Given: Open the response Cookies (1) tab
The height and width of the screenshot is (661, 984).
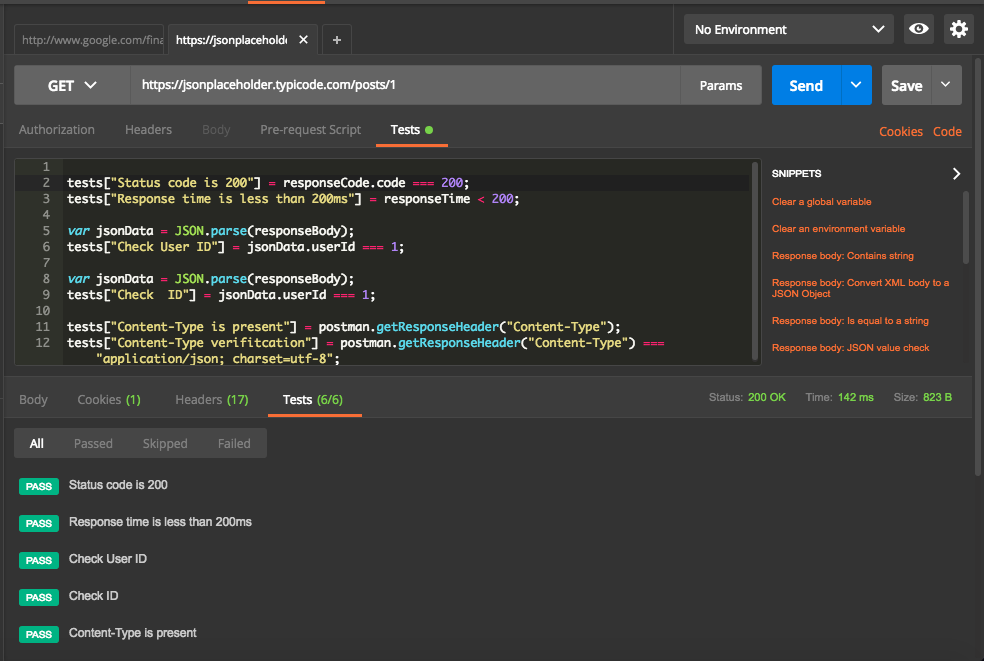Looking at the screenshot, I should pyautogui.click(x=109, y=400).
